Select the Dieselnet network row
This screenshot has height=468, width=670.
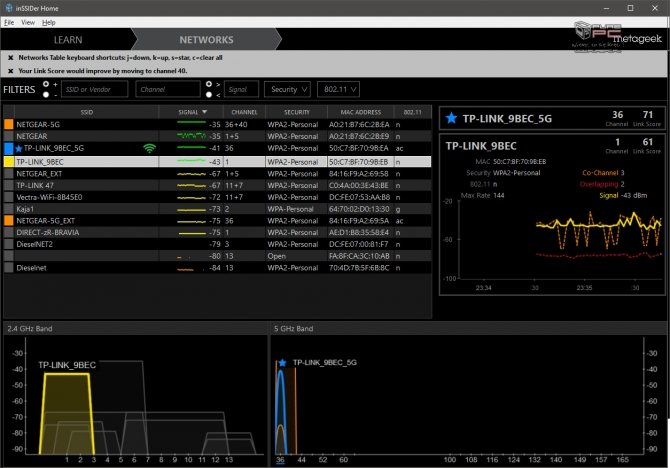pos(217,268)
